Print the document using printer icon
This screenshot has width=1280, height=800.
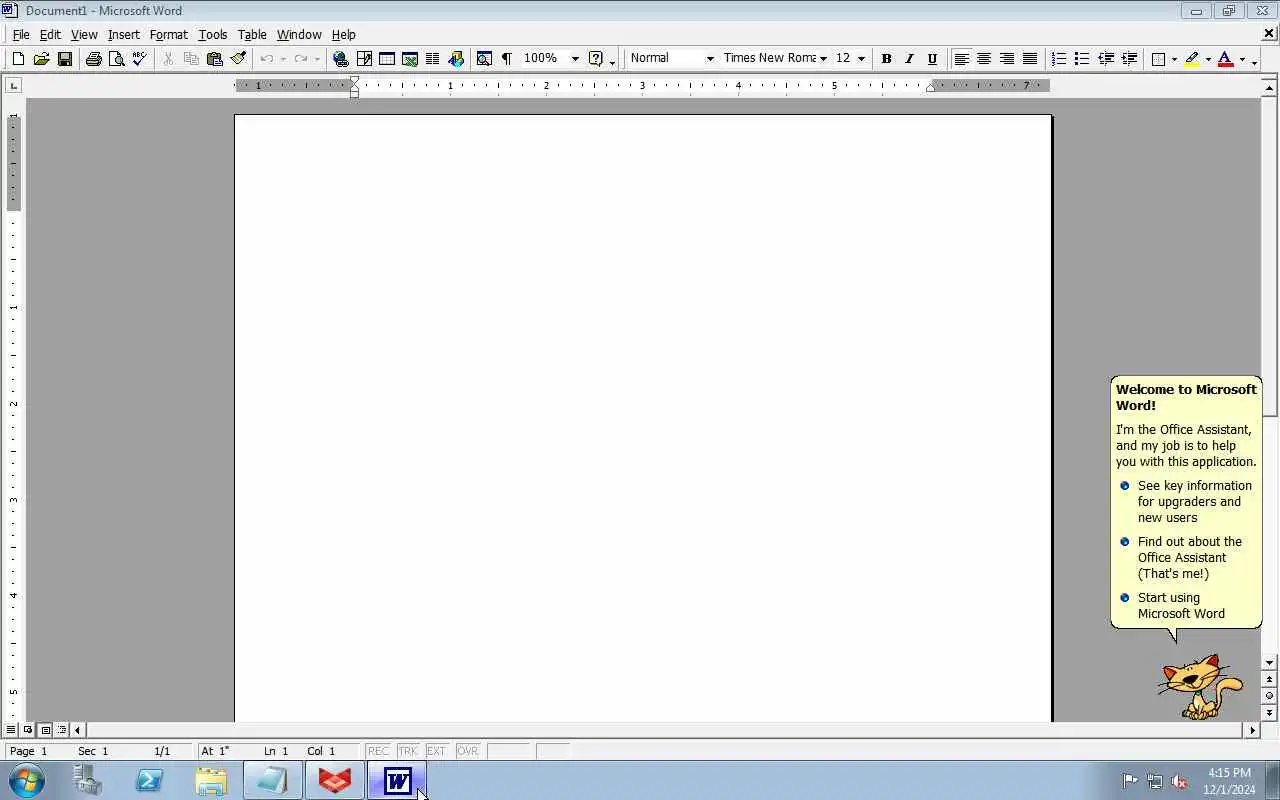point(93,59)
